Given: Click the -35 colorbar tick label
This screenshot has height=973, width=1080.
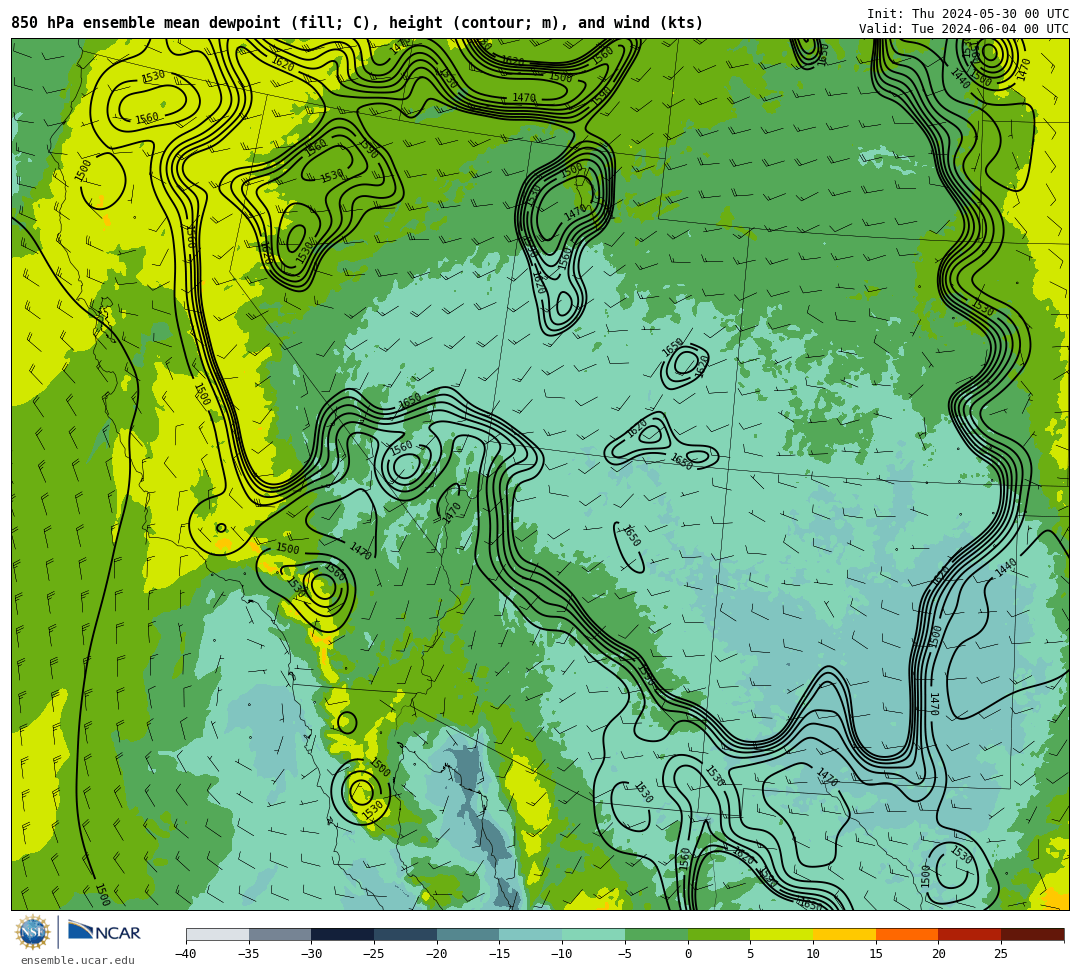Looking at the screenshot, I should 249,954.
